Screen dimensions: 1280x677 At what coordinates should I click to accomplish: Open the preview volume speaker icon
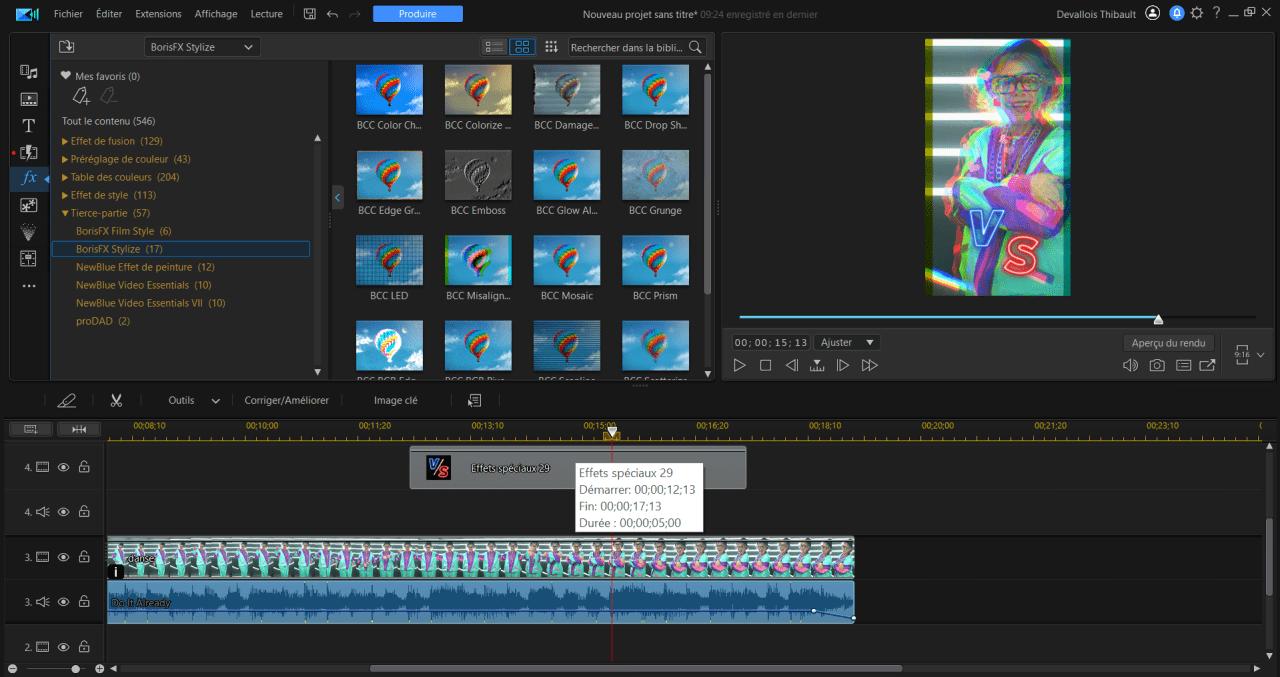click(1130, 366)
